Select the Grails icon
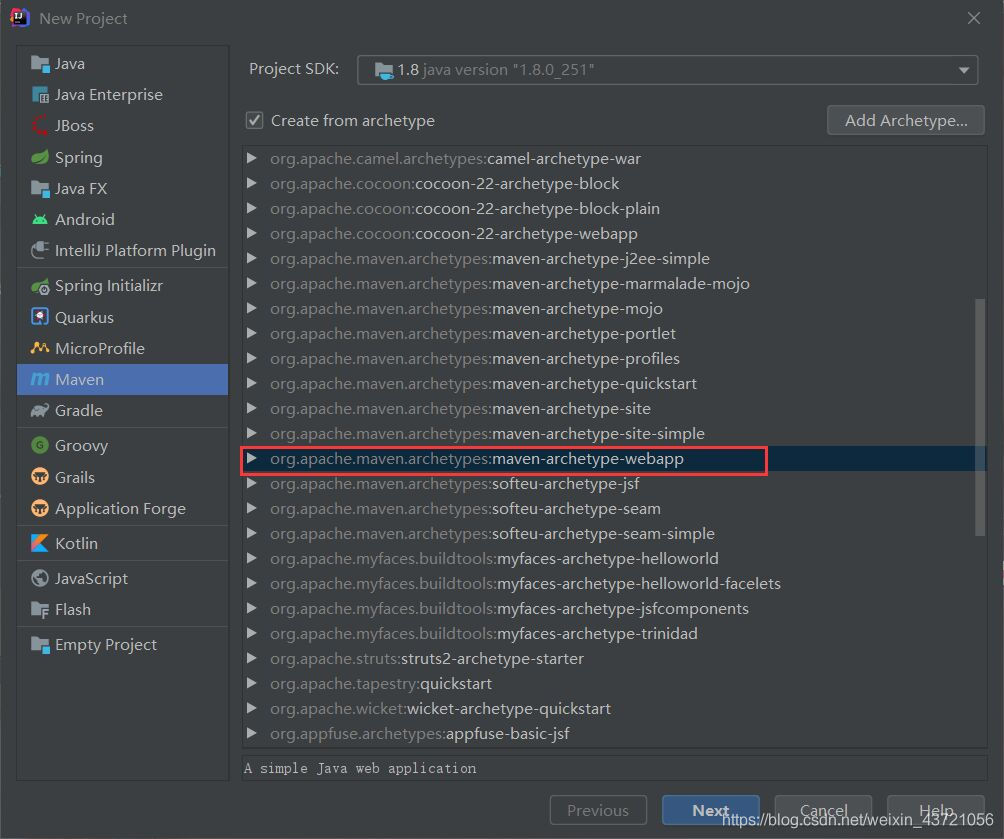Viewport: 1004px width, 839px height. pos(40,477)
